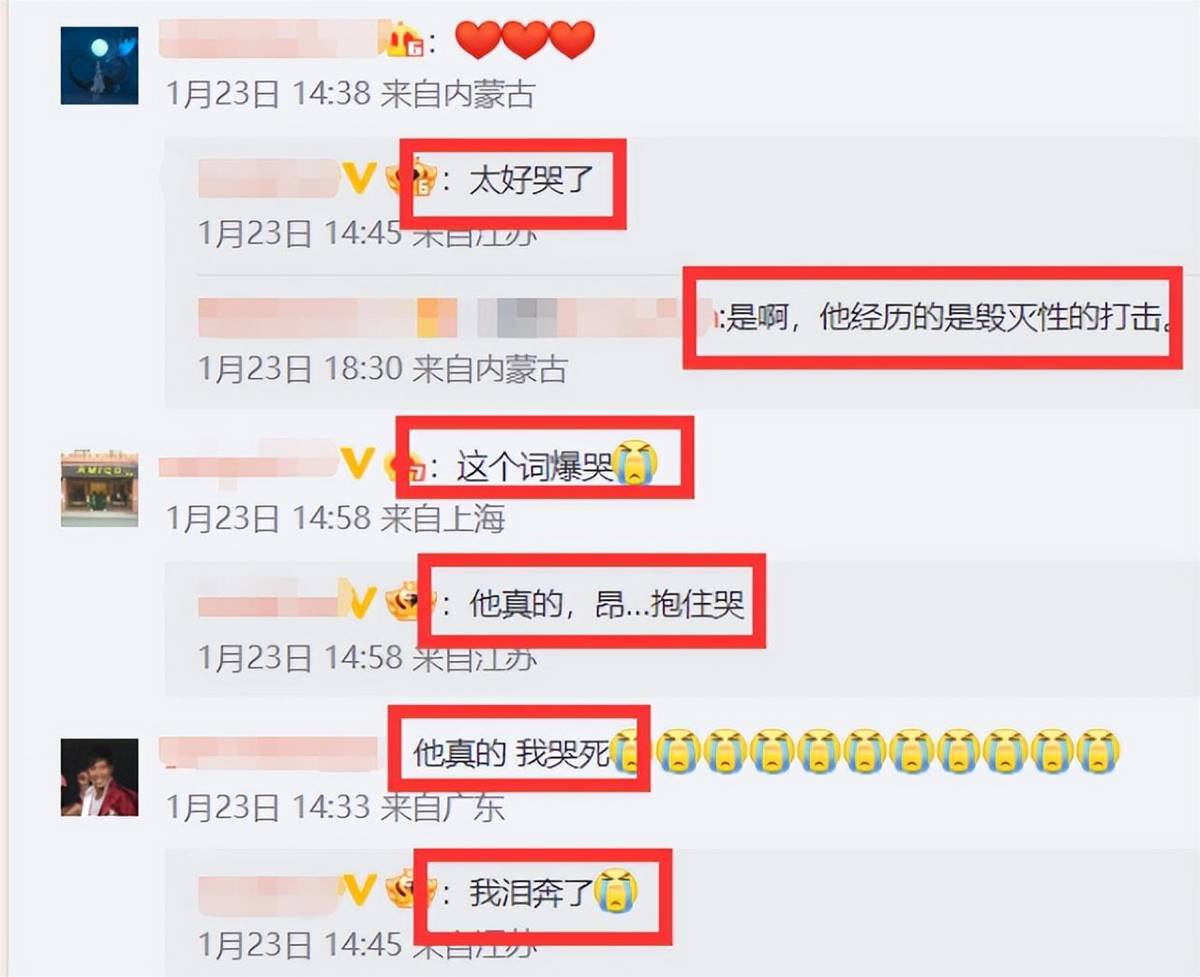The height and width of the screenshot is (977, 1200).
Task: Click the timestamp 1月23日 14:38 来自内蒙古
Action: (x=351, y=94)
